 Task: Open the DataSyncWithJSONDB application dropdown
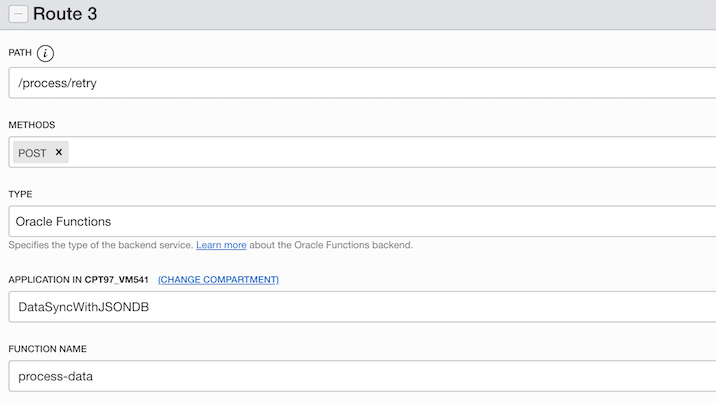[360, 307]
